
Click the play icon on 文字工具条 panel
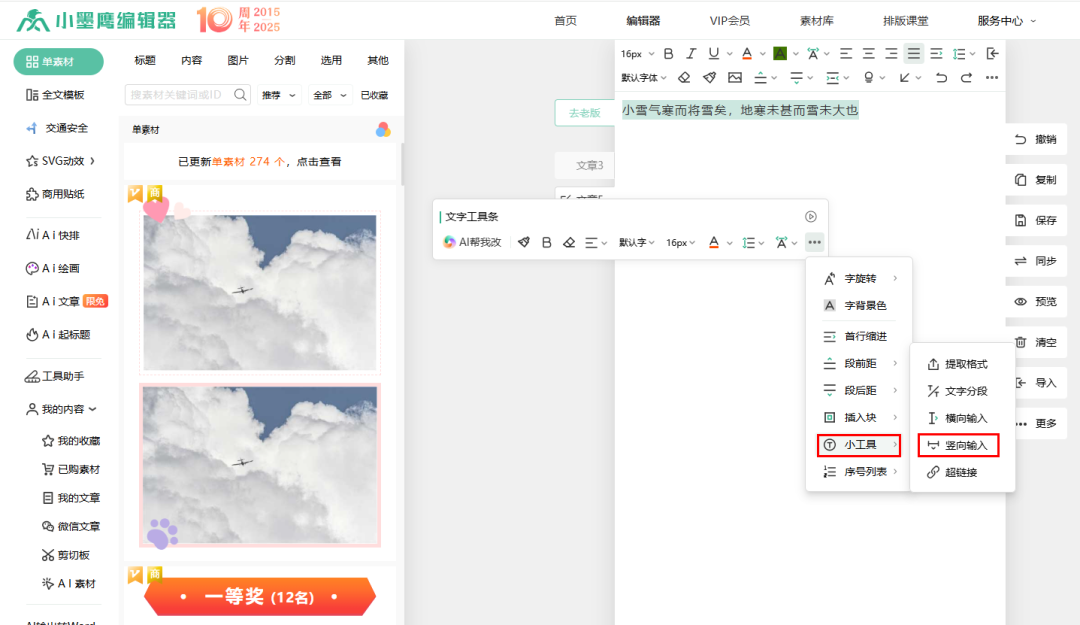pyautogui.click(x=811, y=216)
